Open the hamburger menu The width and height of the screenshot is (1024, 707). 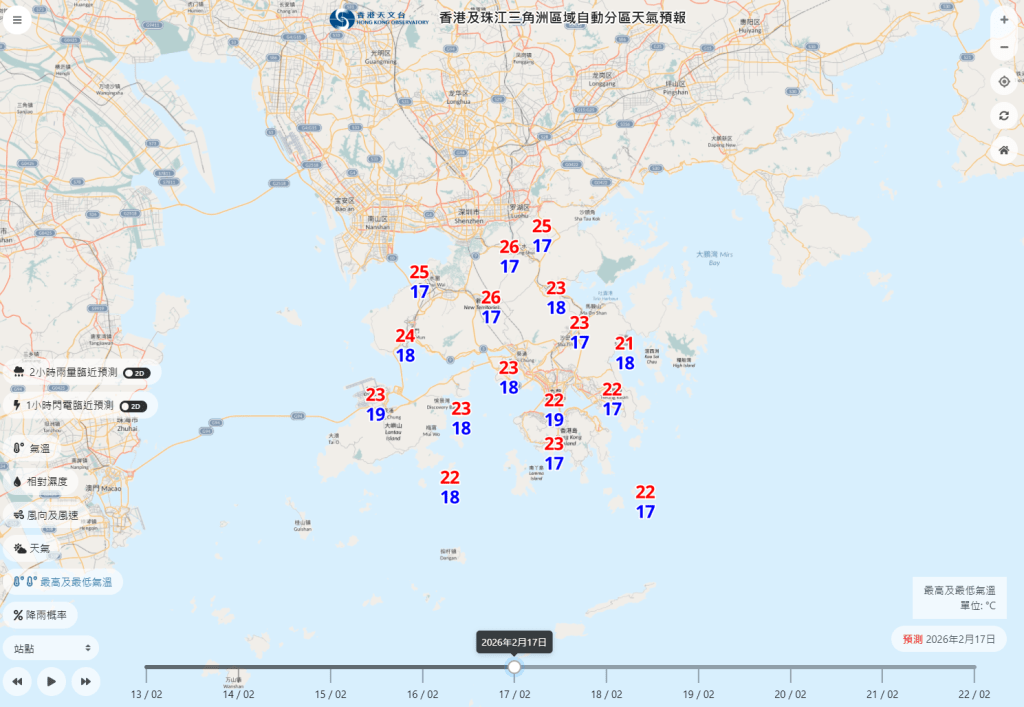click(x=17, y=19)
